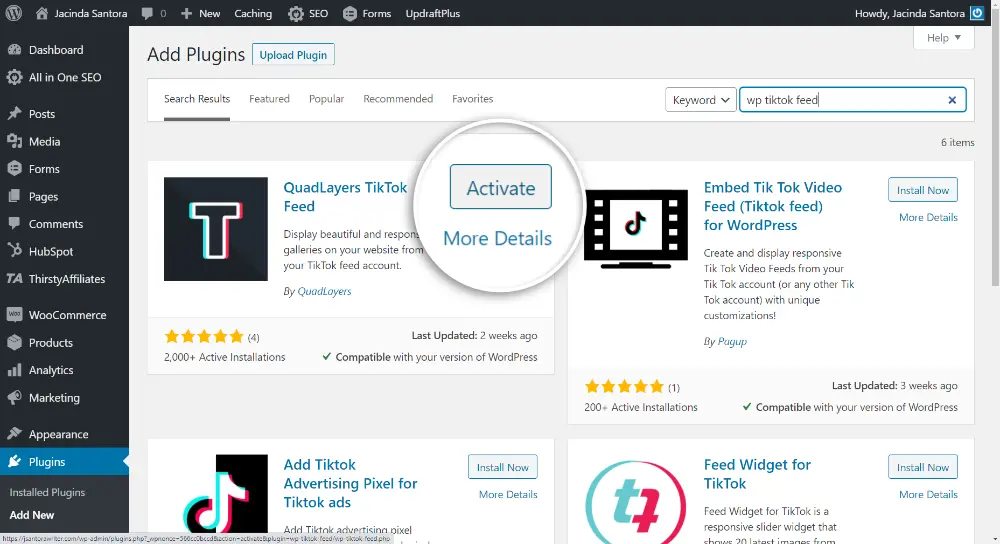Switch to the Featured tab
The image size is (1000, 544).
click(x=269, y=99)
